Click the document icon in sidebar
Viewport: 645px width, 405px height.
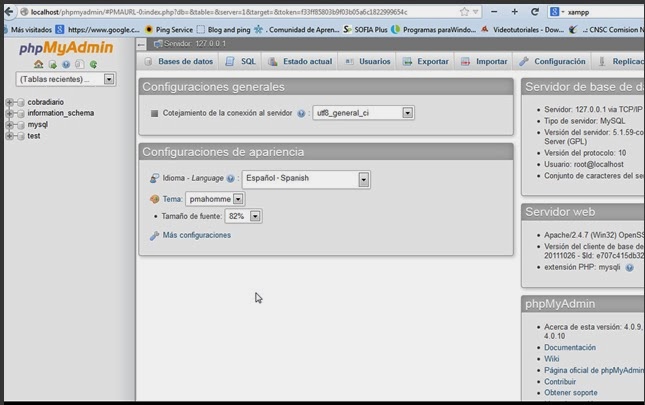point(80,64)
